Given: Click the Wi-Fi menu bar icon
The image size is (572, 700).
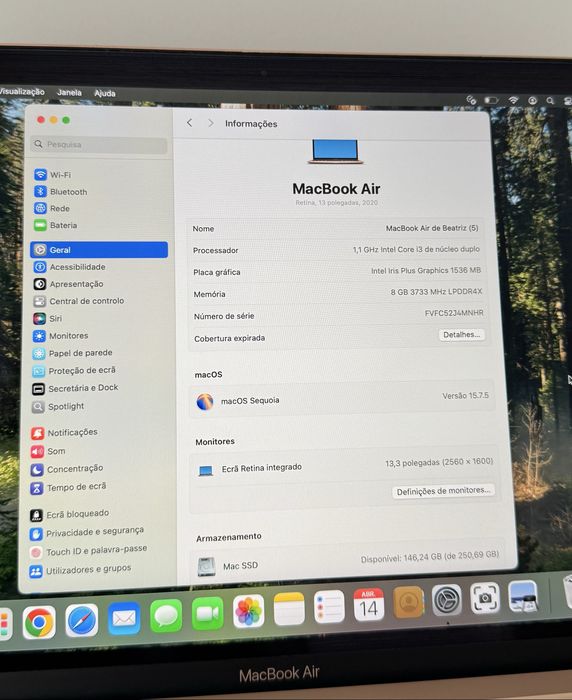Looking at the screenshot, I should pyautogui.click(x=513, y=100).
